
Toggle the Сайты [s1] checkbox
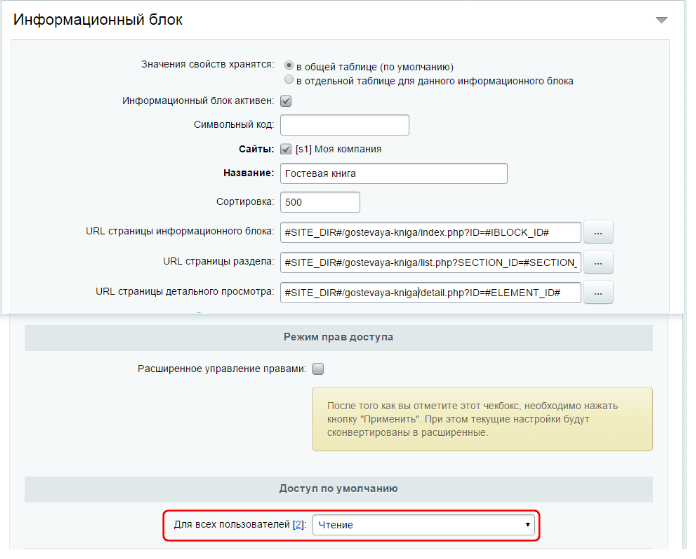[x=286, y=149]
